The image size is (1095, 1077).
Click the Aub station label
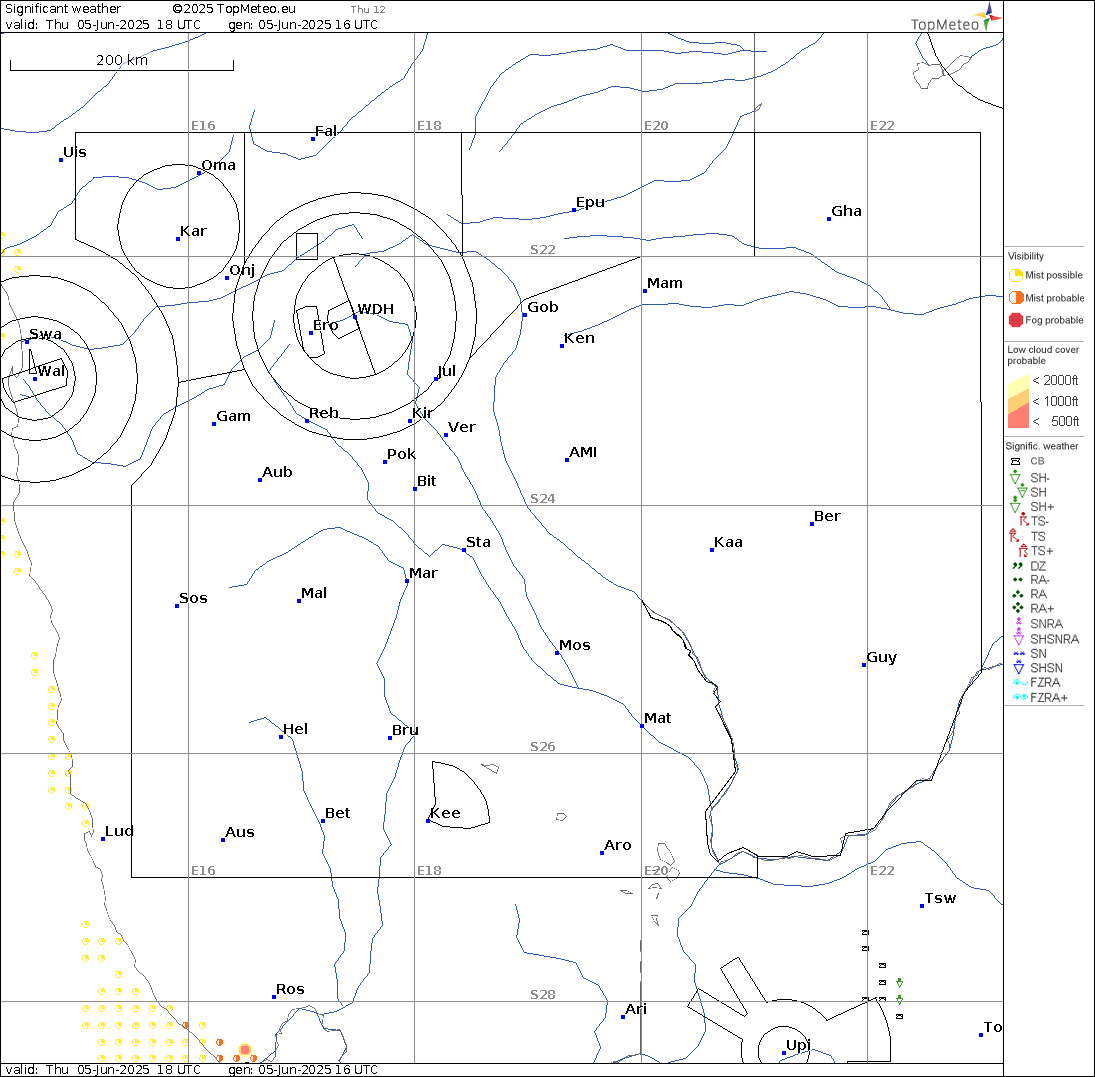[277, 472]
